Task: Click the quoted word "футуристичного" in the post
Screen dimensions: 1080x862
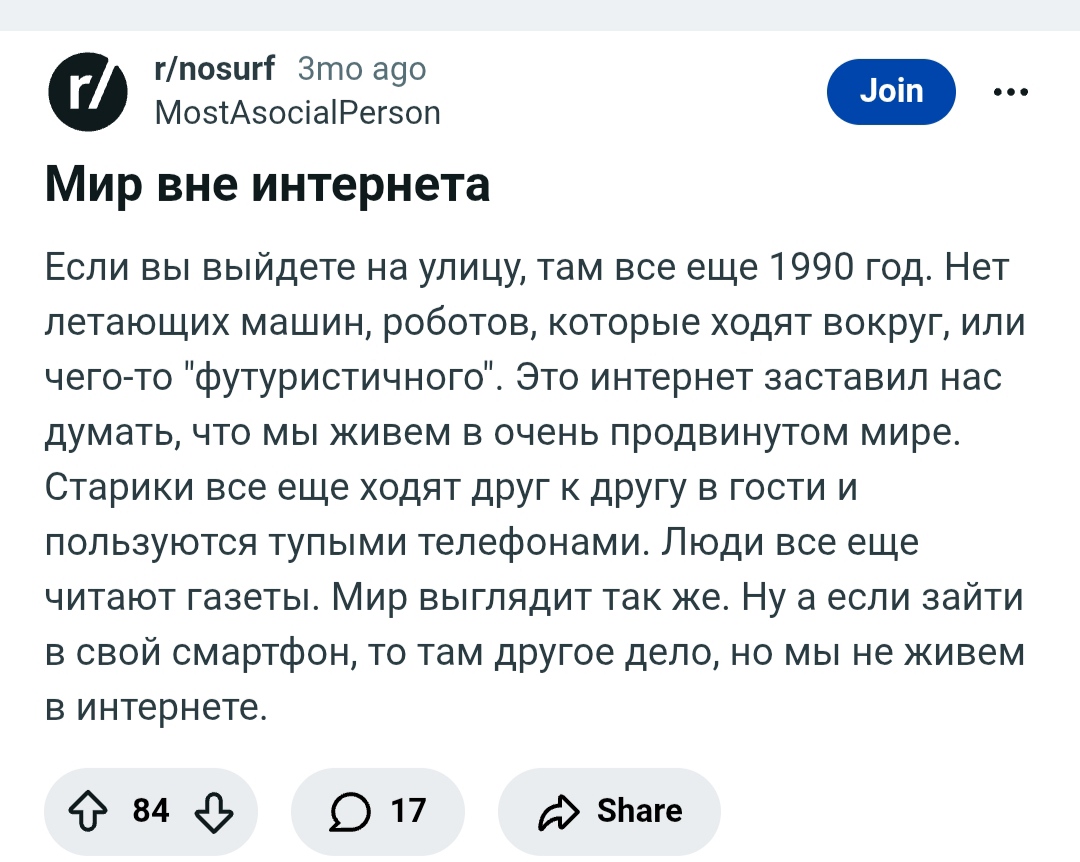Action: (343, 379)
